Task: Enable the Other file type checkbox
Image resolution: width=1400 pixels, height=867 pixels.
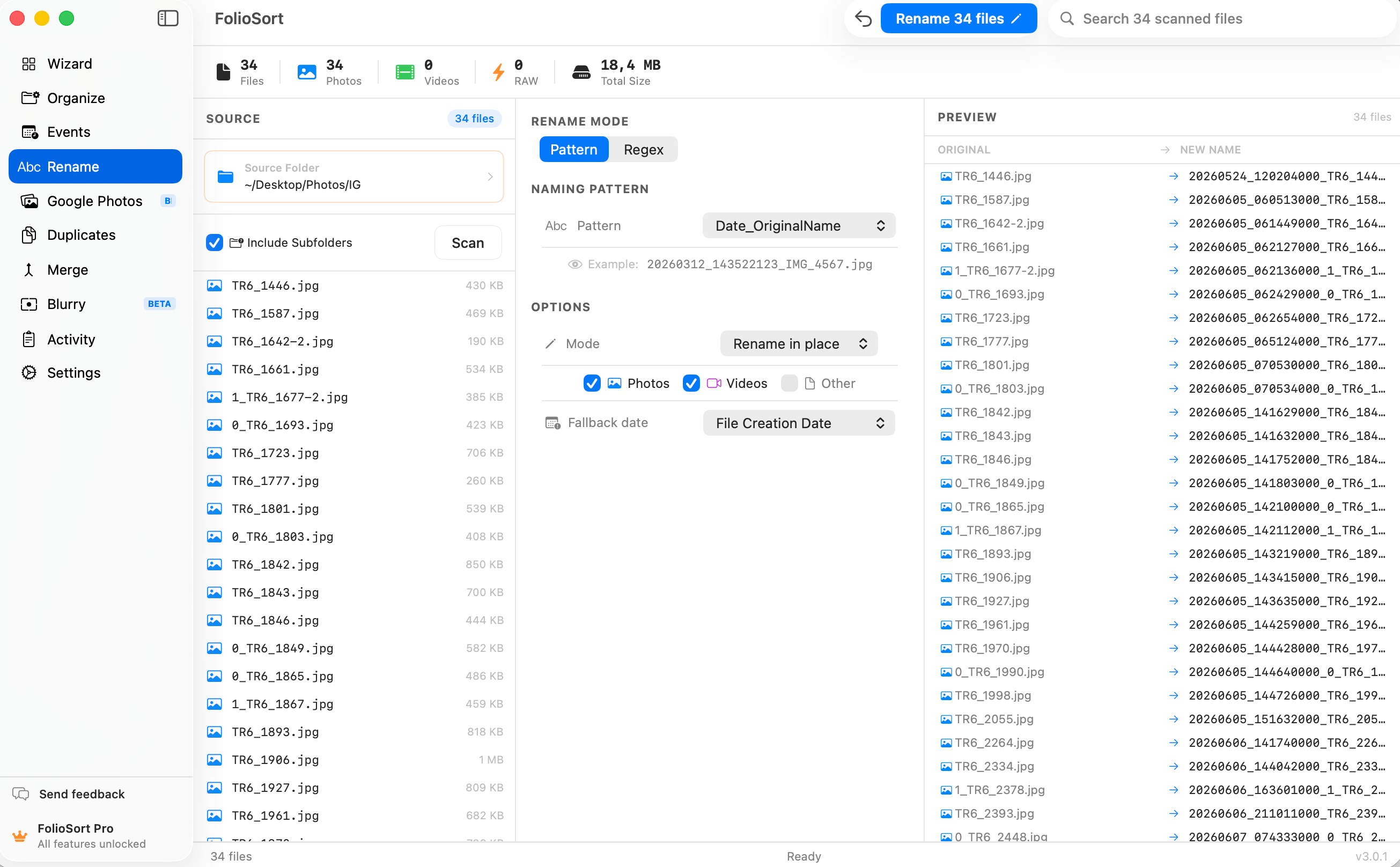Action: click(x=790, y=383)
